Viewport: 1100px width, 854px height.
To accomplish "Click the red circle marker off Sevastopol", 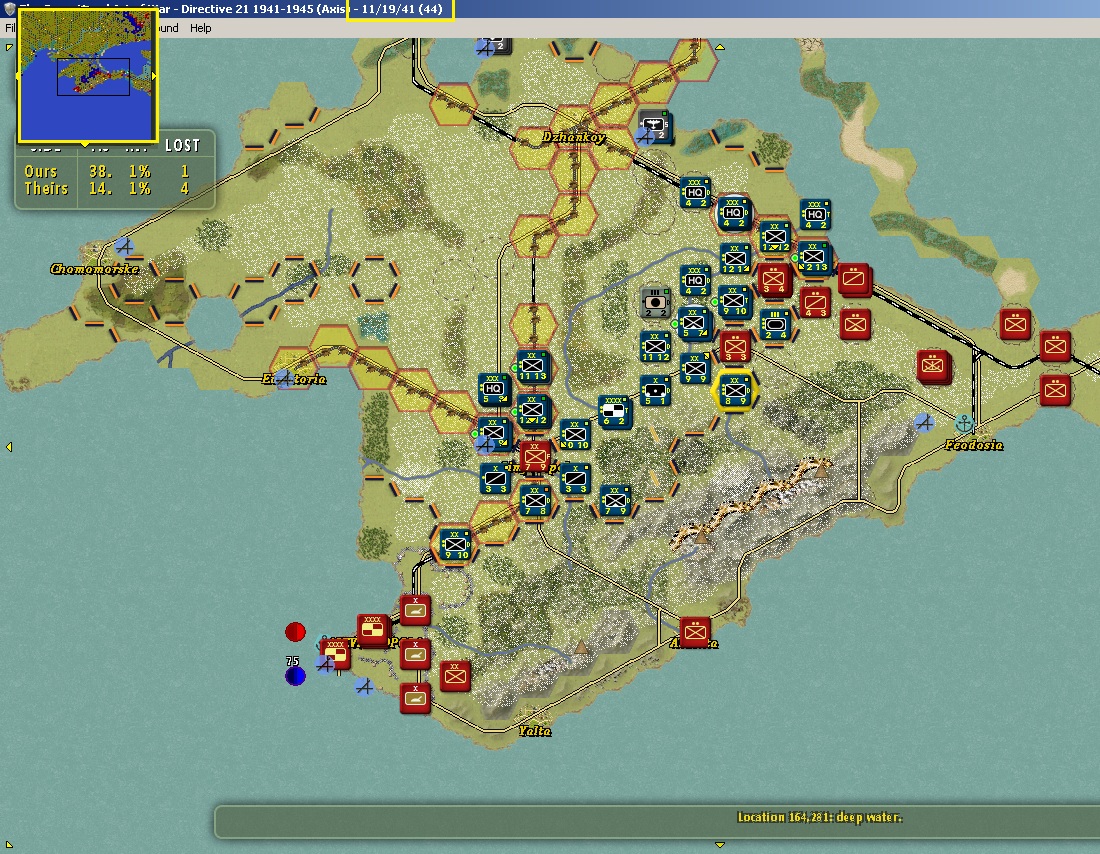I will point(295,632).
